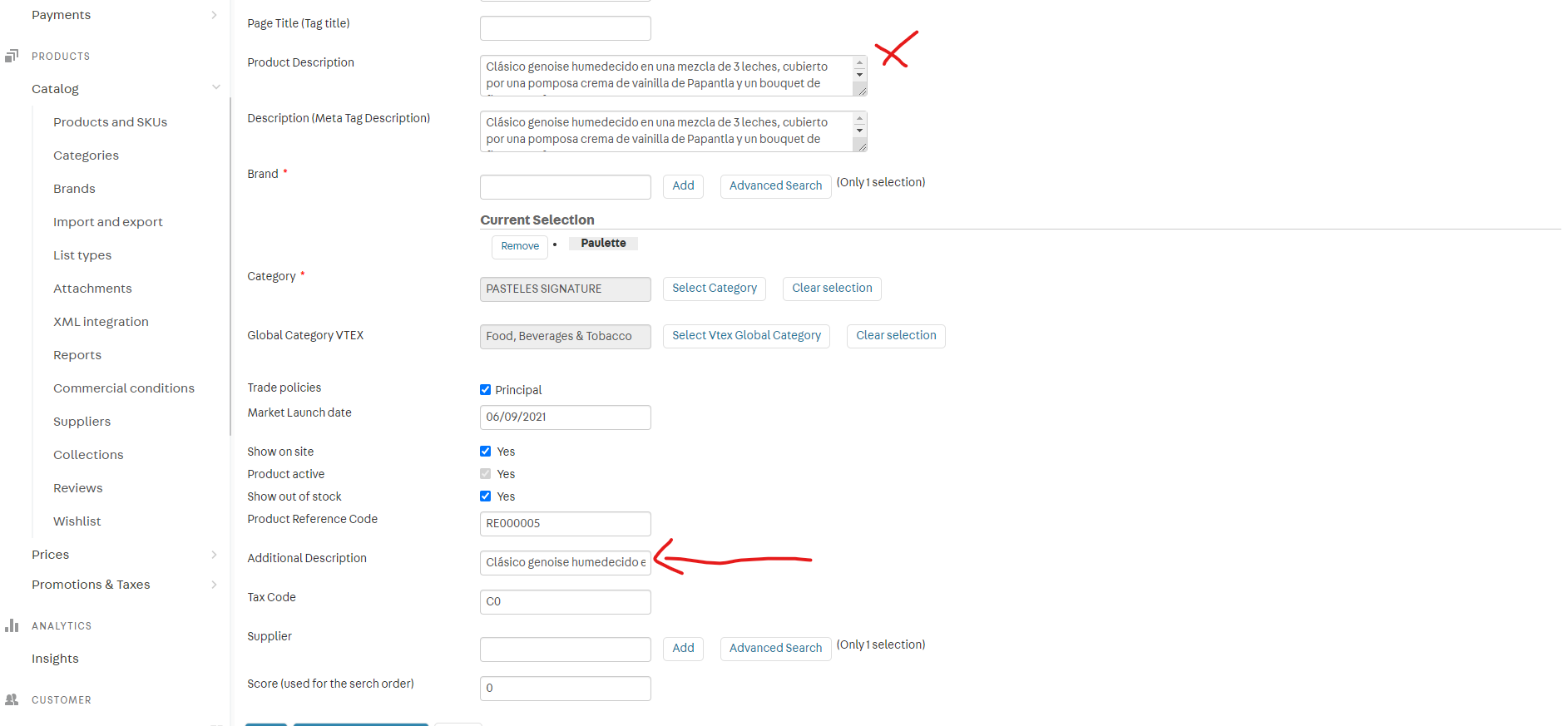Toggle the Principal trade policy checkbox
Image resolution: width=1568 pixels, height=726 pixels.
[485, 389]
